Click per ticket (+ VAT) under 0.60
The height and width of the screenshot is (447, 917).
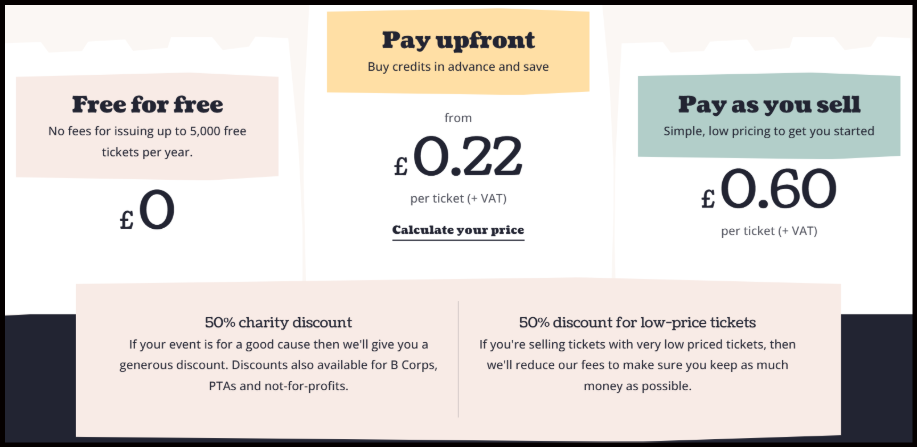[769, 231]
